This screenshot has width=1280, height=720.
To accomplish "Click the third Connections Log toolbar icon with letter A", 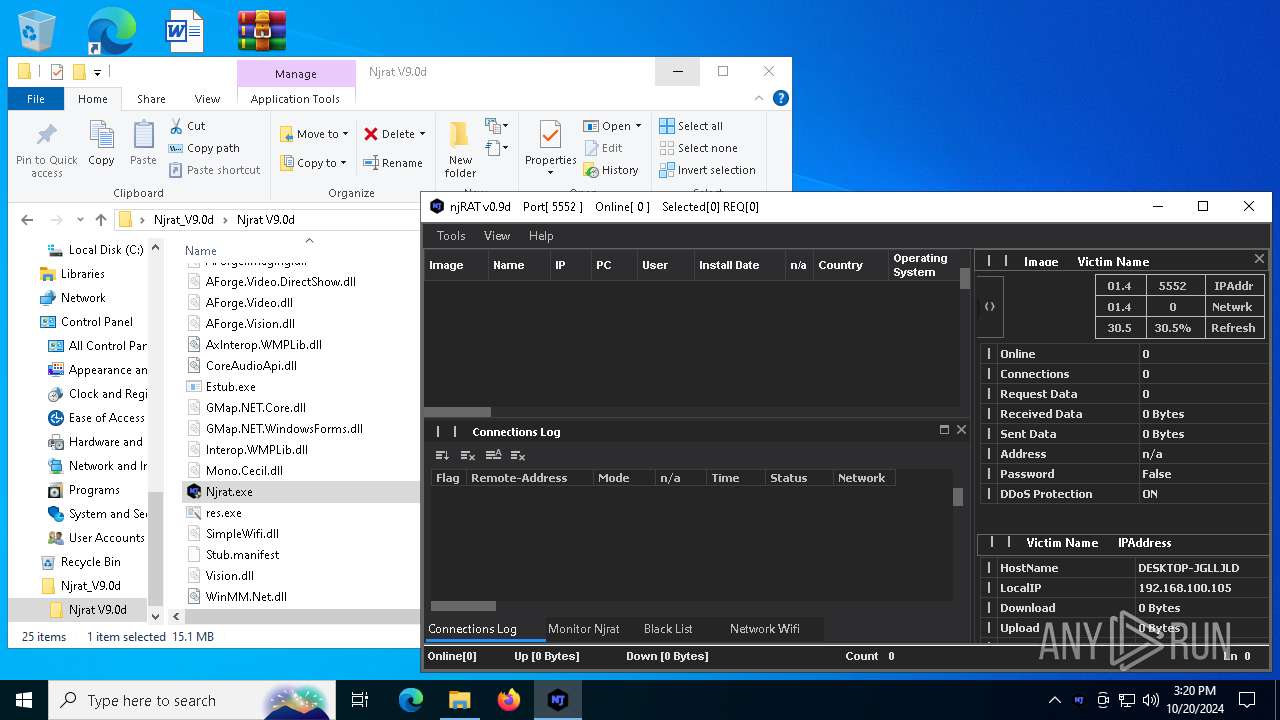I will click(493, 455).
